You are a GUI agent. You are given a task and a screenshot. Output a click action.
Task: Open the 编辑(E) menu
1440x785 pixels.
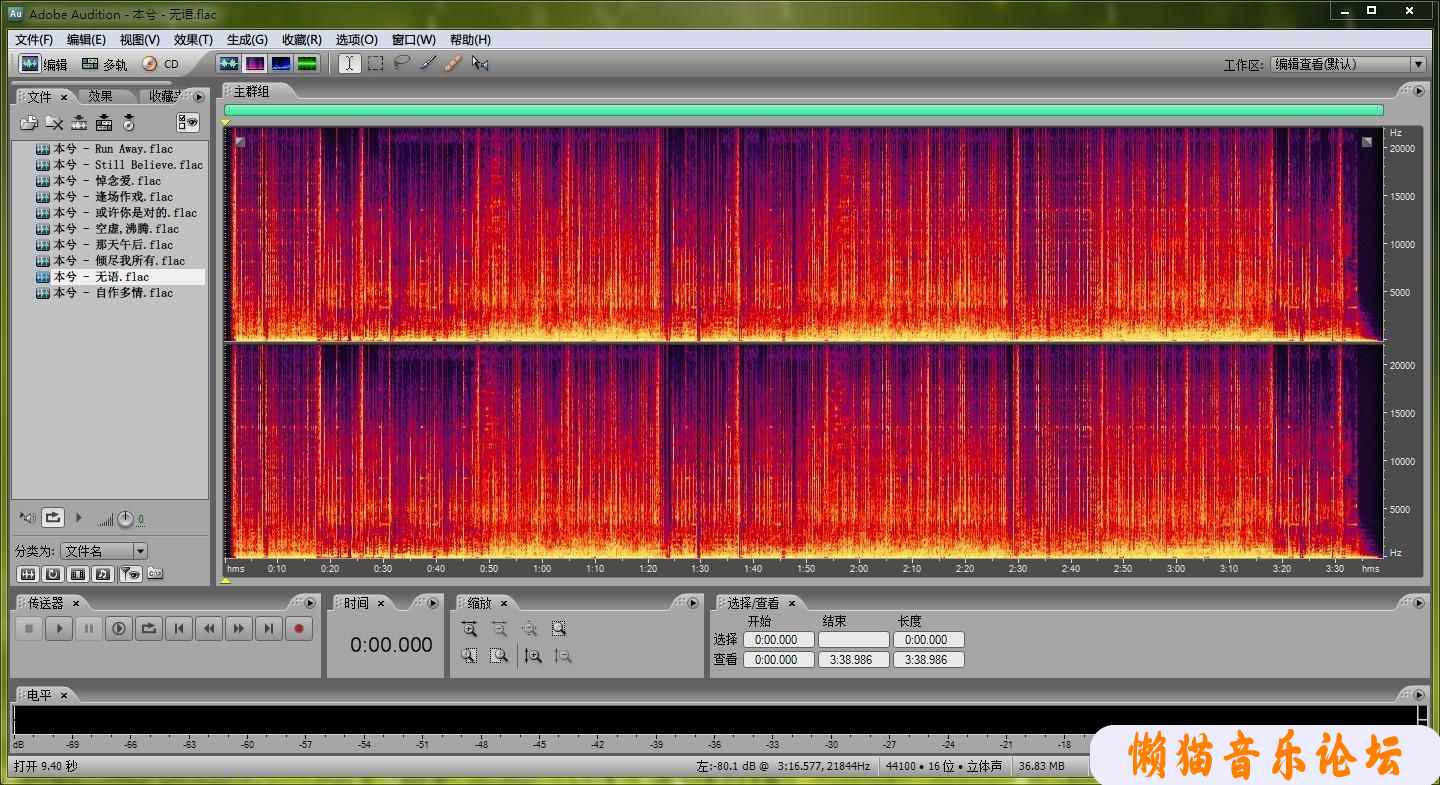tap(86, 40)
